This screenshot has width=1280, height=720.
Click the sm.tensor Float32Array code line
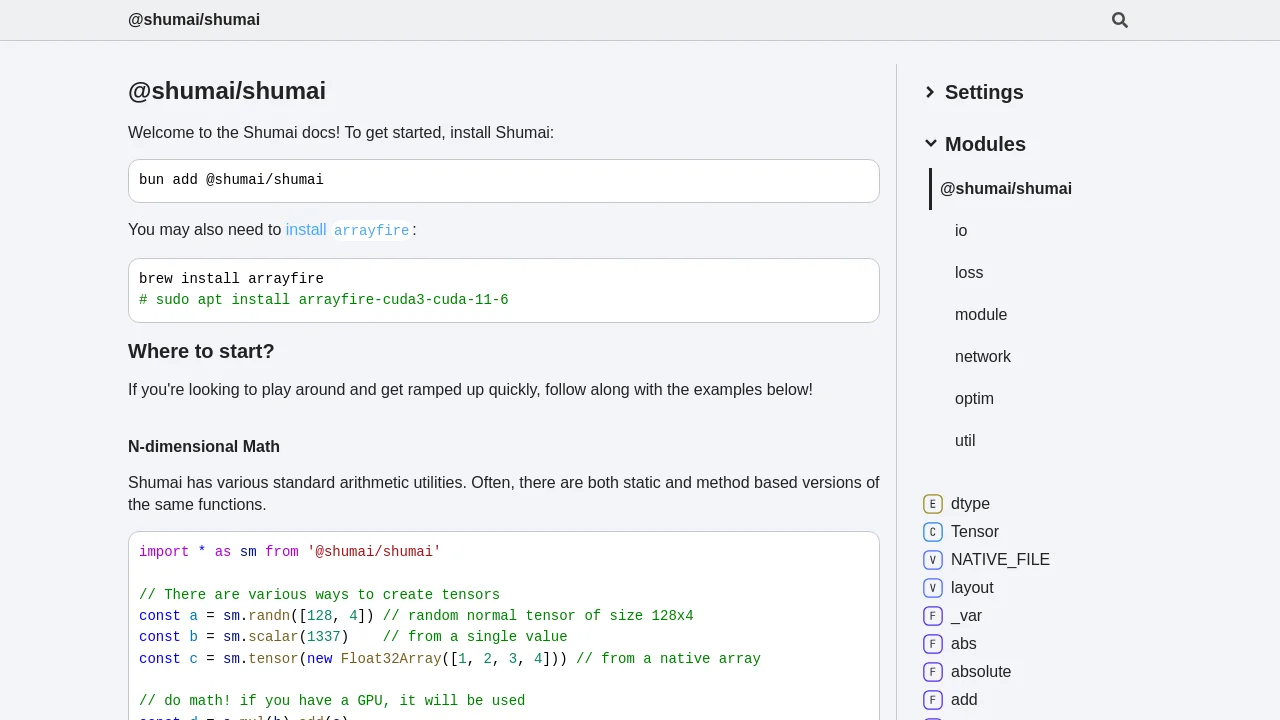tap(450, 659)
